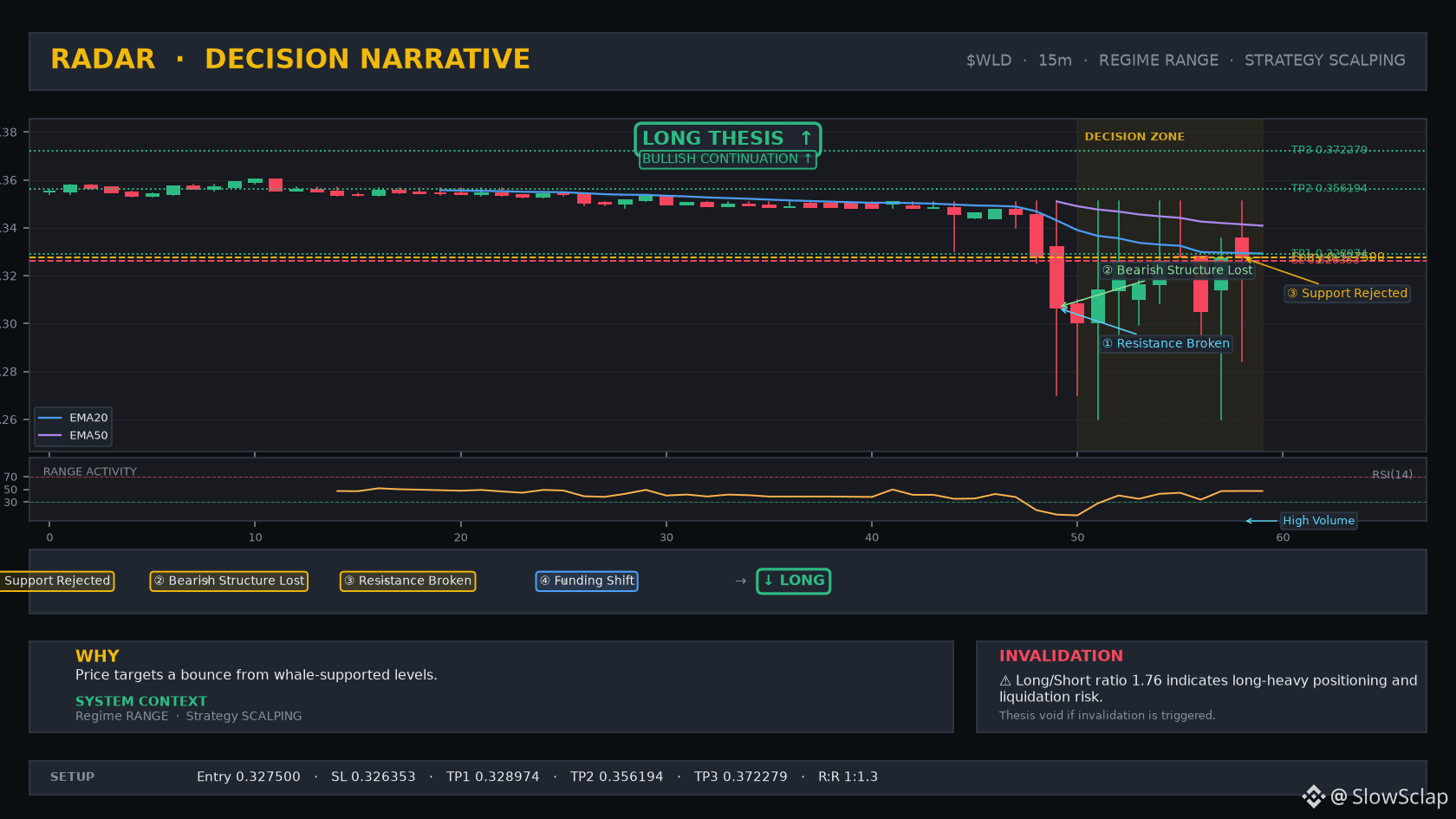Click the LONG THESIS badge
Viewport: 1456px width, 819px height.
coord(727,139)
